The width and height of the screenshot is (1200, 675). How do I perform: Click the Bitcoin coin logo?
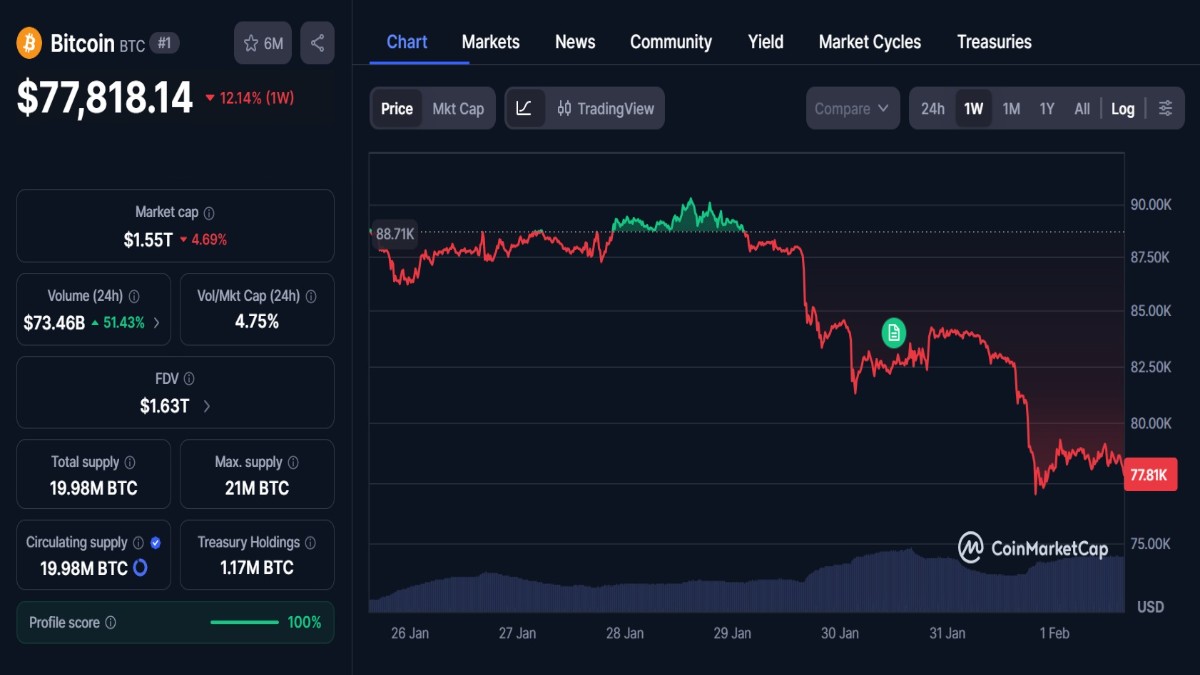28,42
